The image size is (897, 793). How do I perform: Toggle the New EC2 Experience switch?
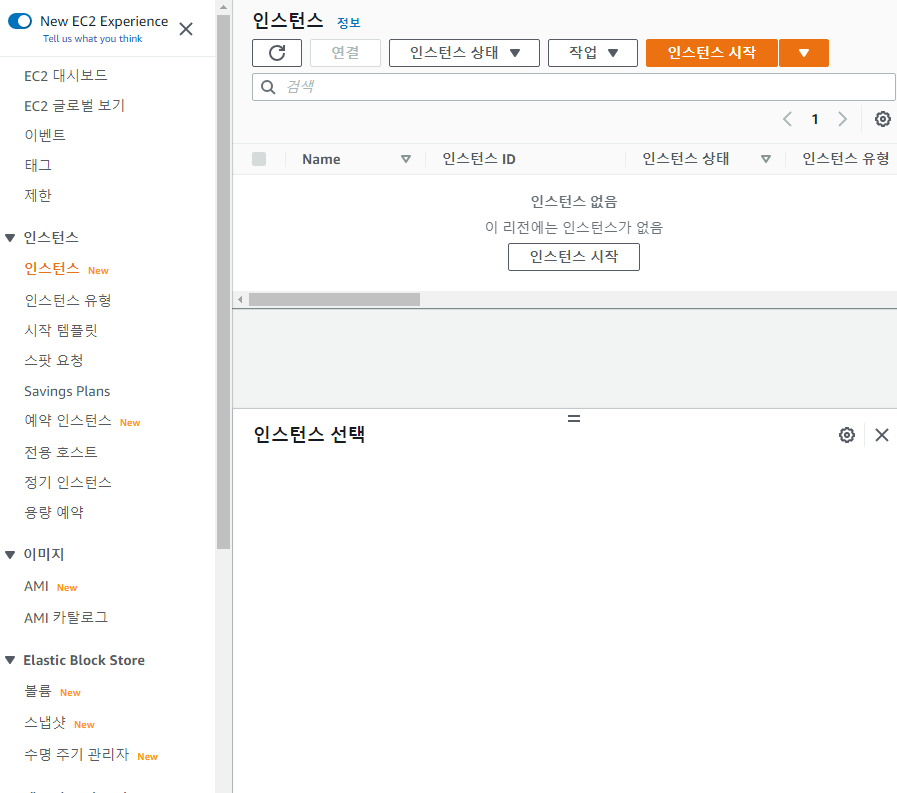click(20, 22)
